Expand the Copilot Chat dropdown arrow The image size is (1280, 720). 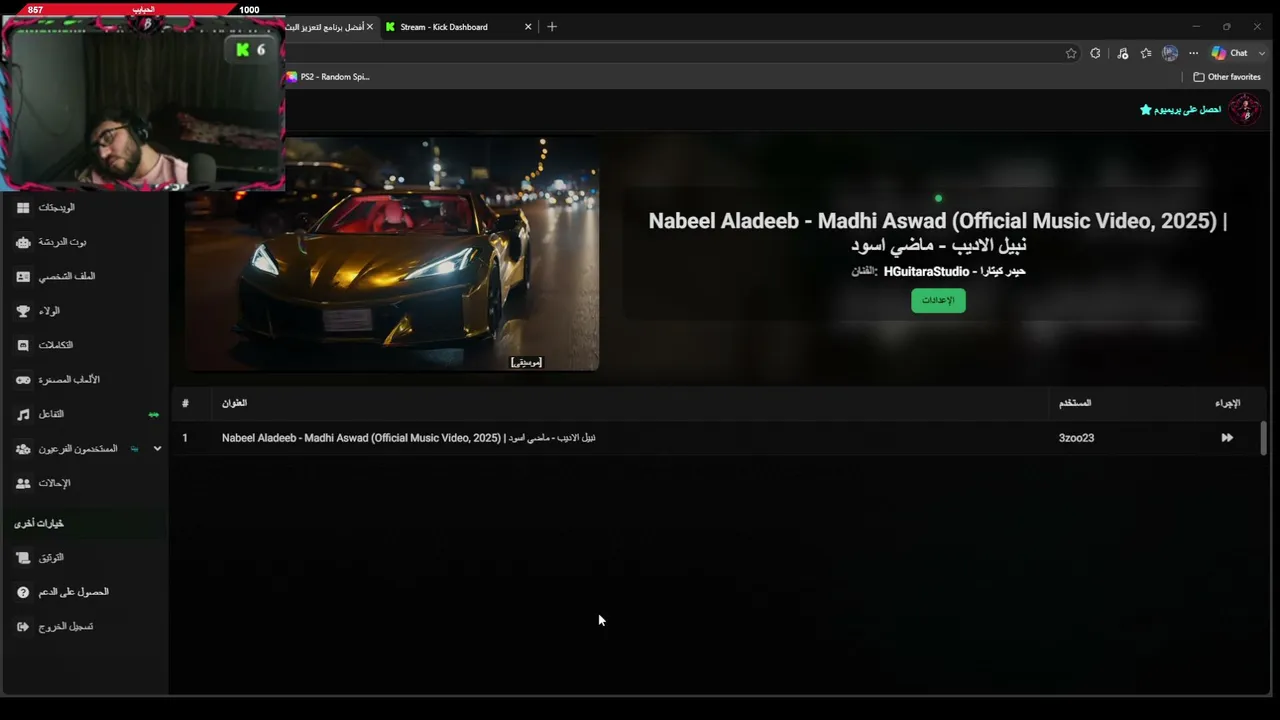pyautogui.click(x=1262, y=53)
